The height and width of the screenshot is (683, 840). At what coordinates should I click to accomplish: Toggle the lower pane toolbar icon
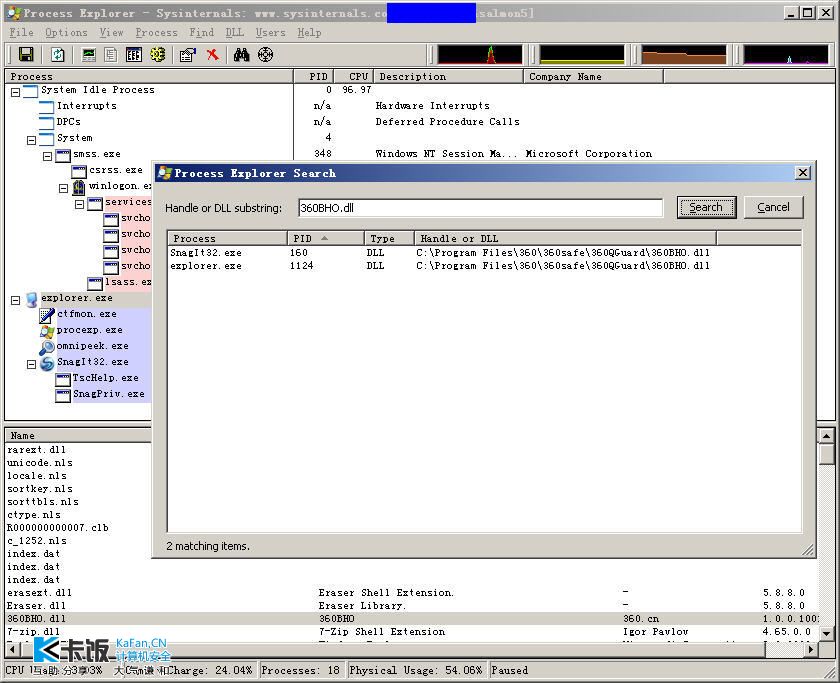(x=134, y=54)
